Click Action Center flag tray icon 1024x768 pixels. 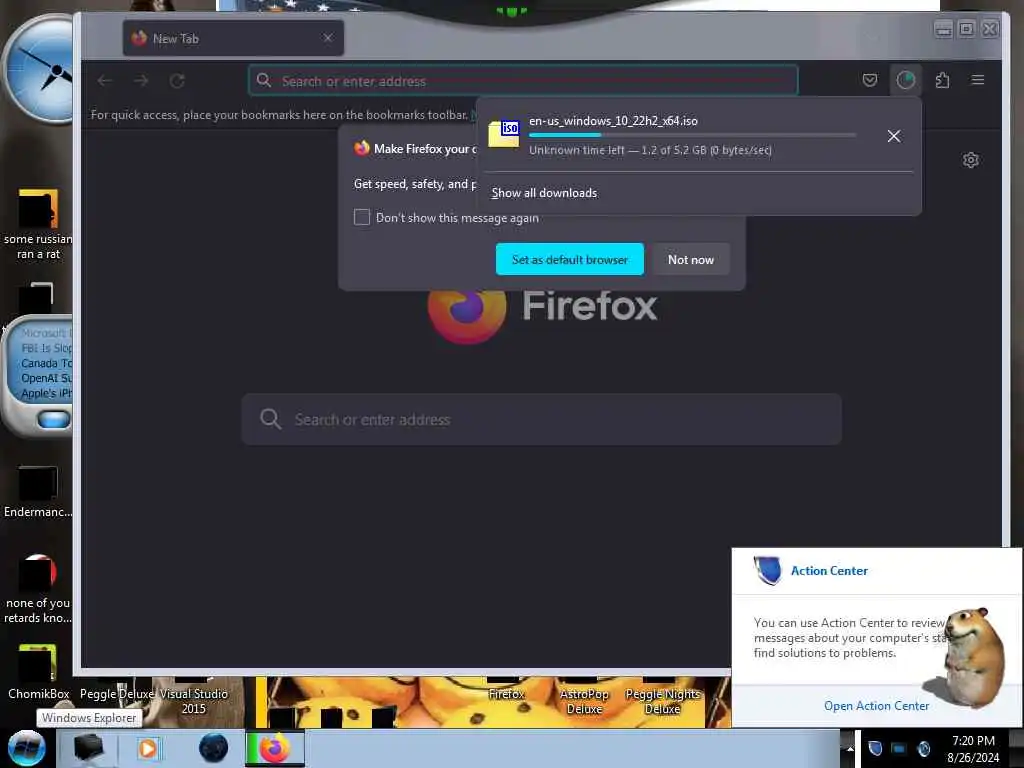(x=875, y=748)
